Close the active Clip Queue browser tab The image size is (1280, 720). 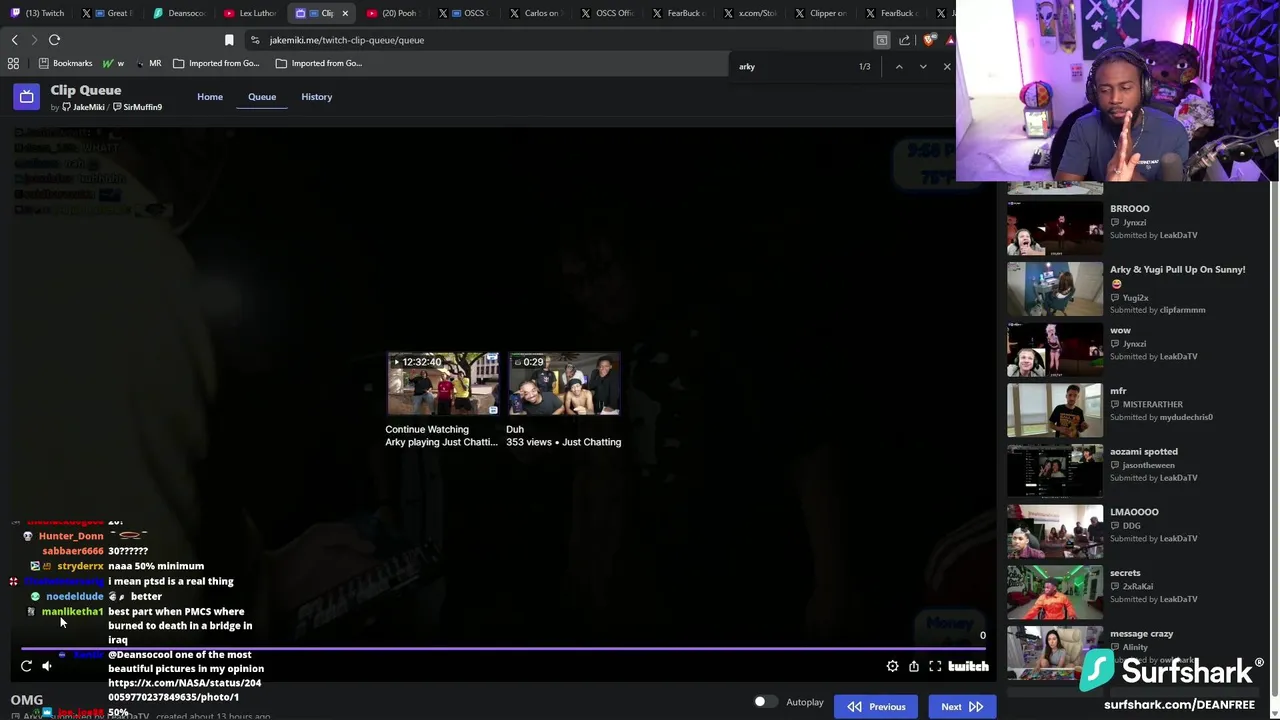click(x=345, y=13)
